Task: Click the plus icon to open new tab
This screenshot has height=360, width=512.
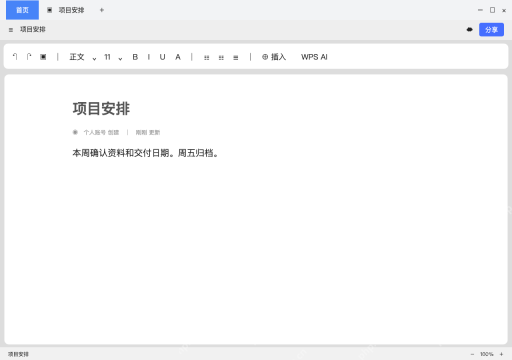Action: point(102,10)
